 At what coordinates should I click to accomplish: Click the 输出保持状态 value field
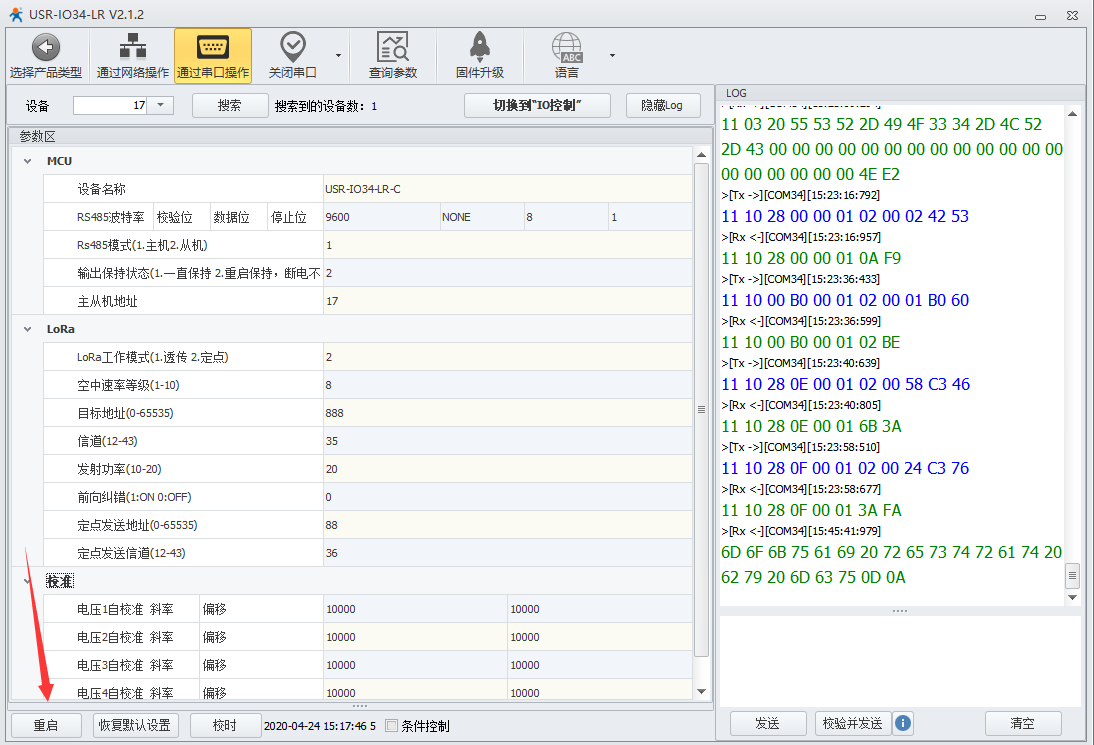508,273
